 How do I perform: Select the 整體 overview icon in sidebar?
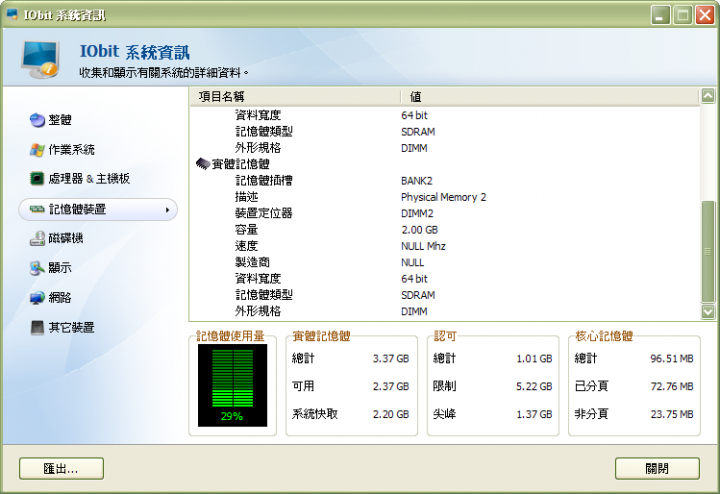pos(37,120)
